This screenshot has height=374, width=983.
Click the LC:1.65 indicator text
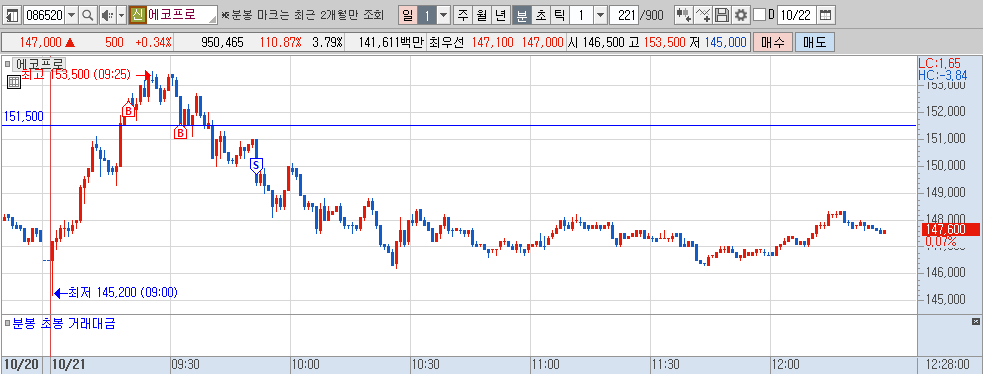[939, 63]
